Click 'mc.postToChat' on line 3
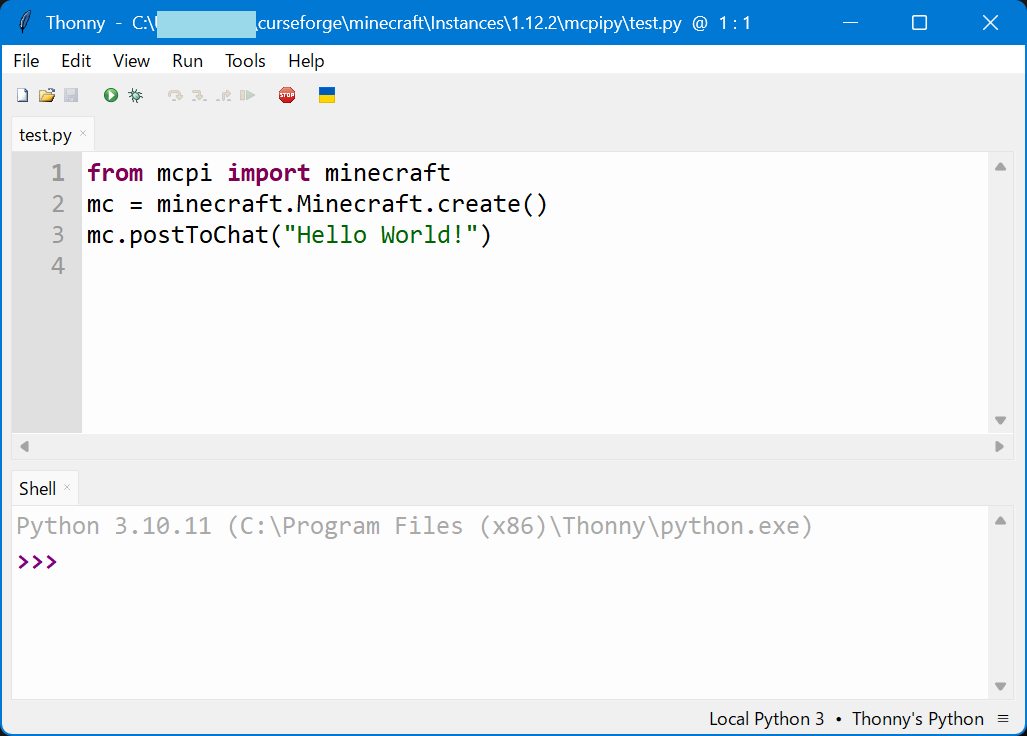Screen dimensions: 1027x736 point(178,235)
